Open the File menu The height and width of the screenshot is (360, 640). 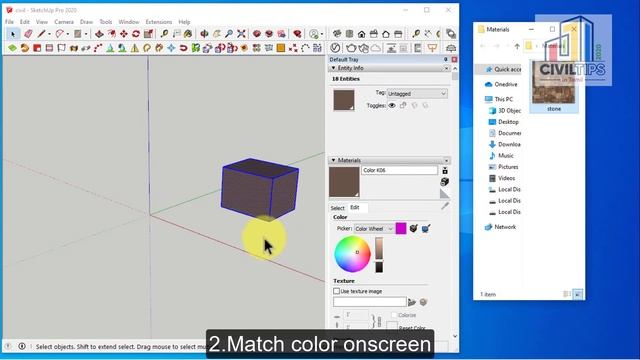tap(9, 22)
